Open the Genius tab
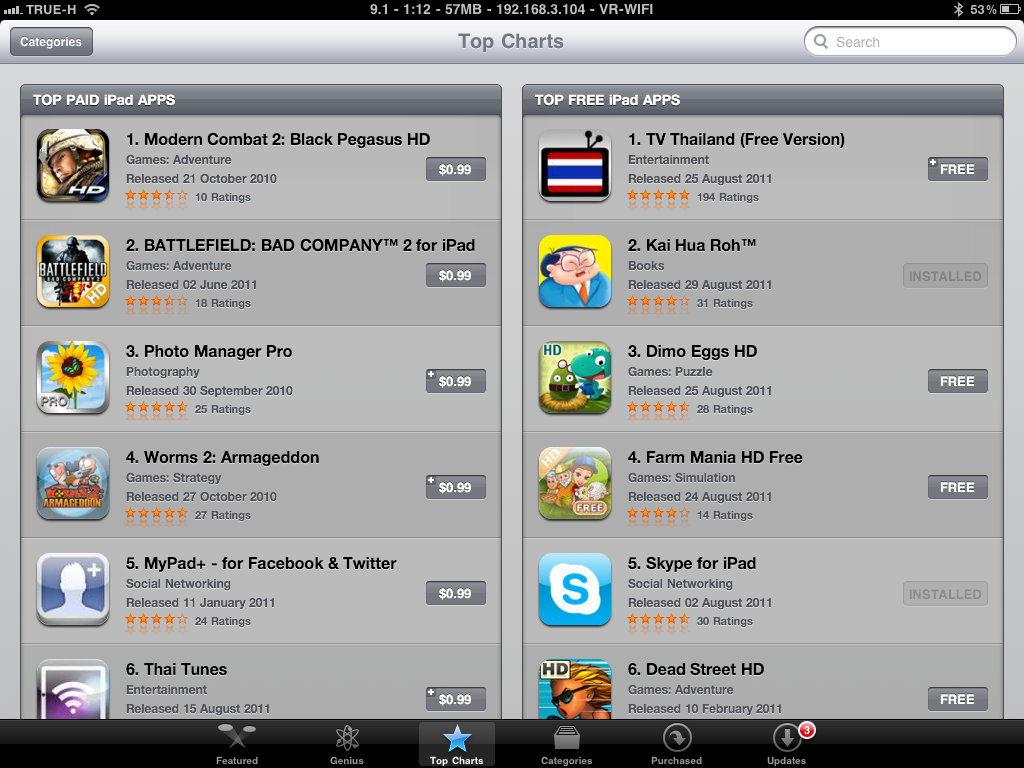Screen dimensions: 1024x768 (x=347, y=744)
